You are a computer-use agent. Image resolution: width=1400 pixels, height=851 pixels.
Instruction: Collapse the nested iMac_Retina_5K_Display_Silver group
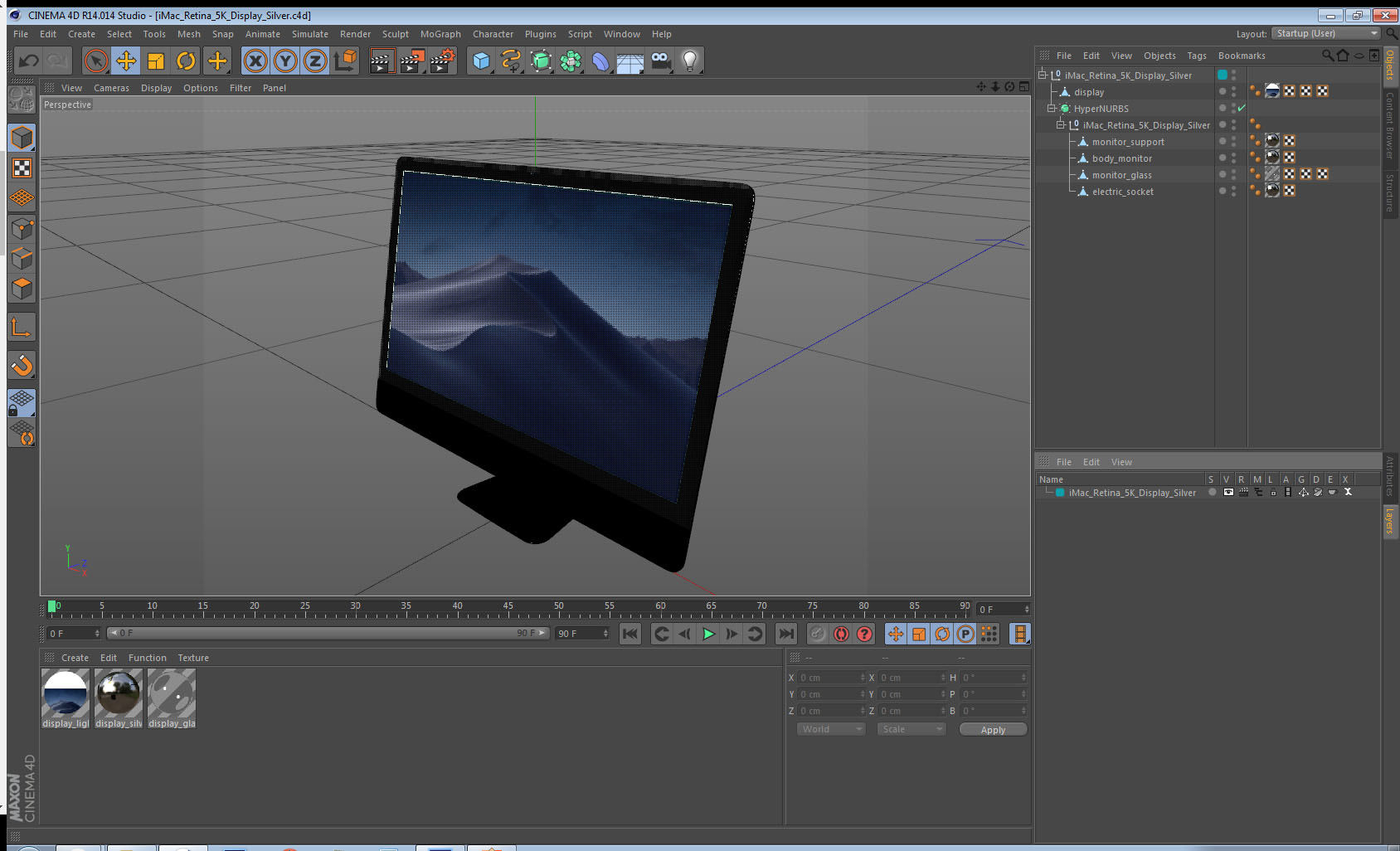tap(1061, 124)
